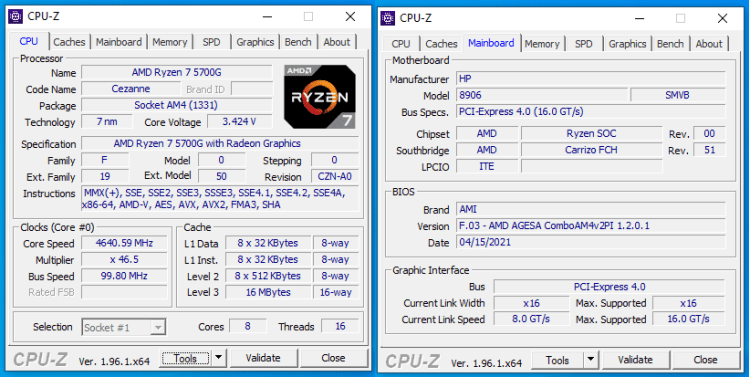
Task: Click the AMD Ryzen 7 processor logo
Action: (x=320, y=96)
